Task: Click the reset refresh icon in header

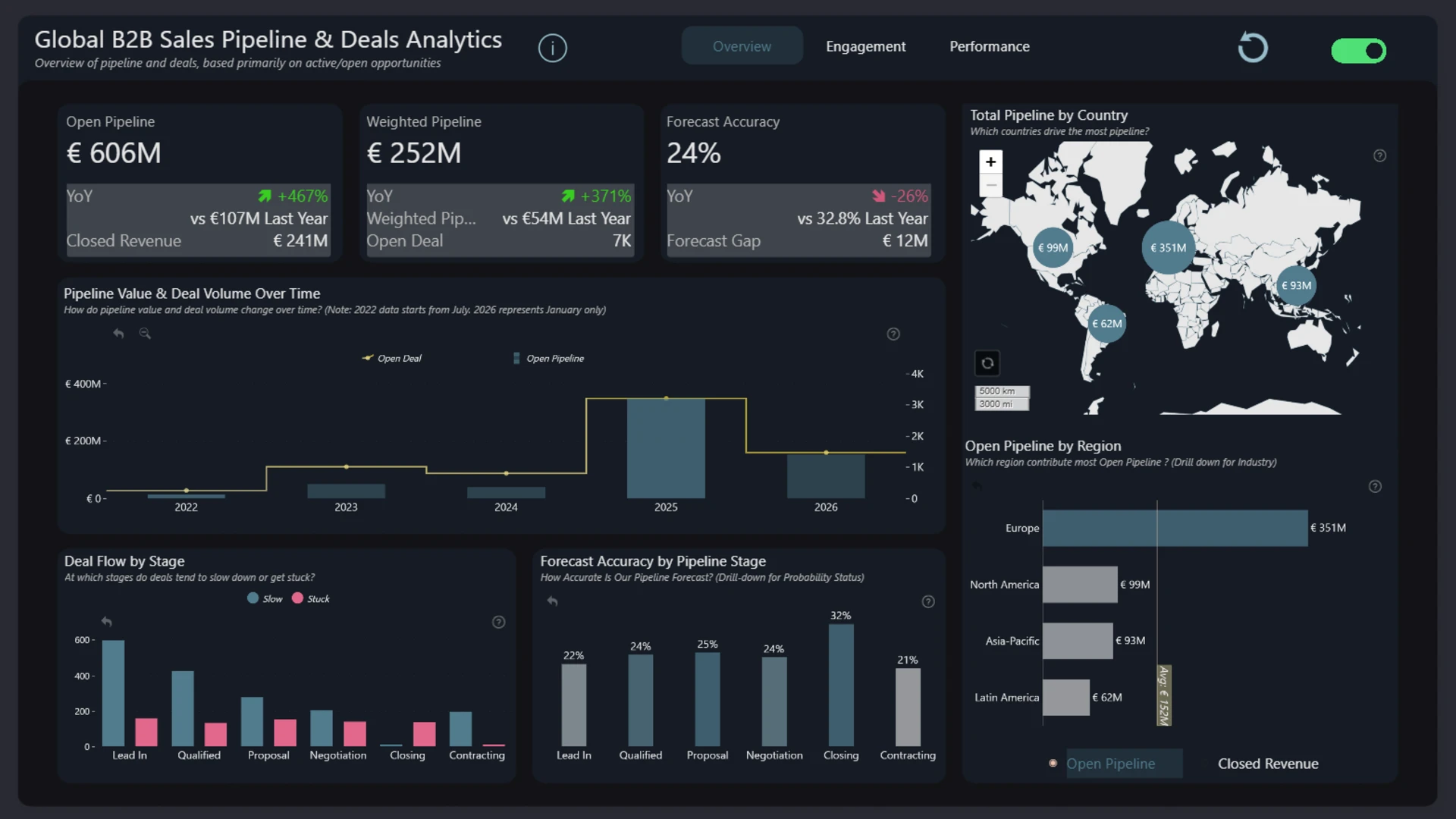Action: pyautogui.click(x=1253, y=48)
